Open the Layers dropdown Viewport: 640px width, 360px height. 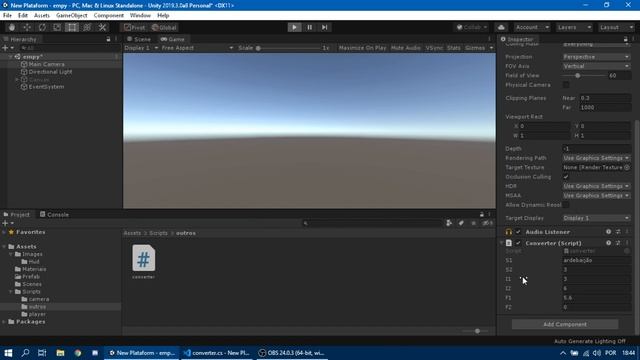(573, 27)
